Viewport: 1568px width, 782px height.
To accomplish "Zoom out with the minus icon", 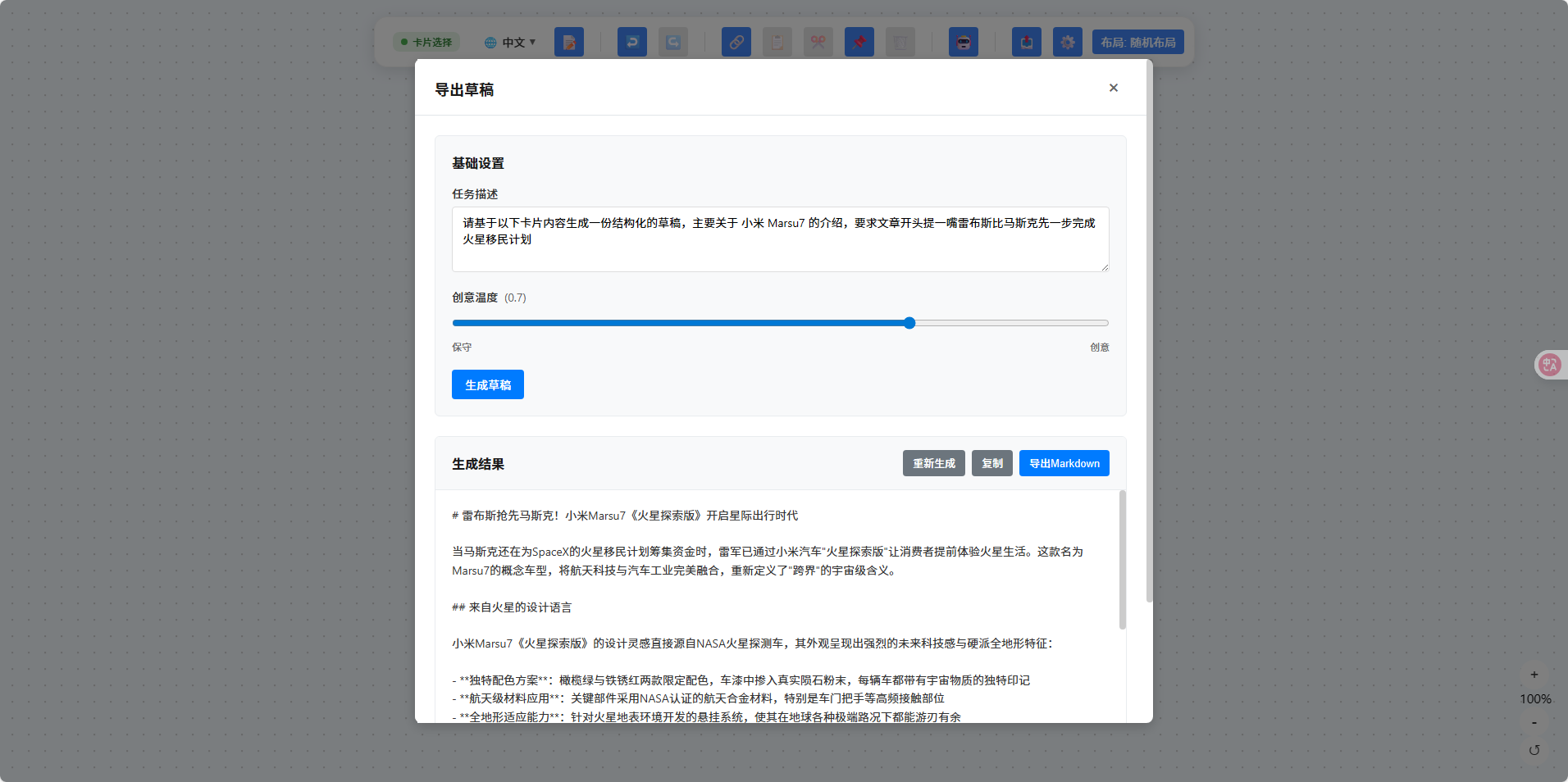I will pyautogui.click(x=1534, y=723).
